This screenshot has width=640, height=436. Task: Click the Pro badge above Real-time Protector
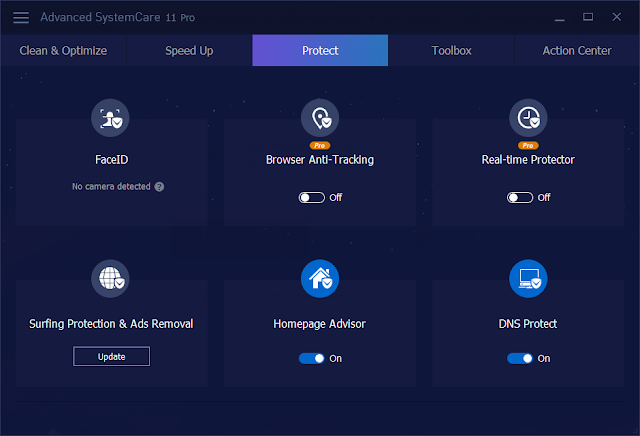click(528, 145)
